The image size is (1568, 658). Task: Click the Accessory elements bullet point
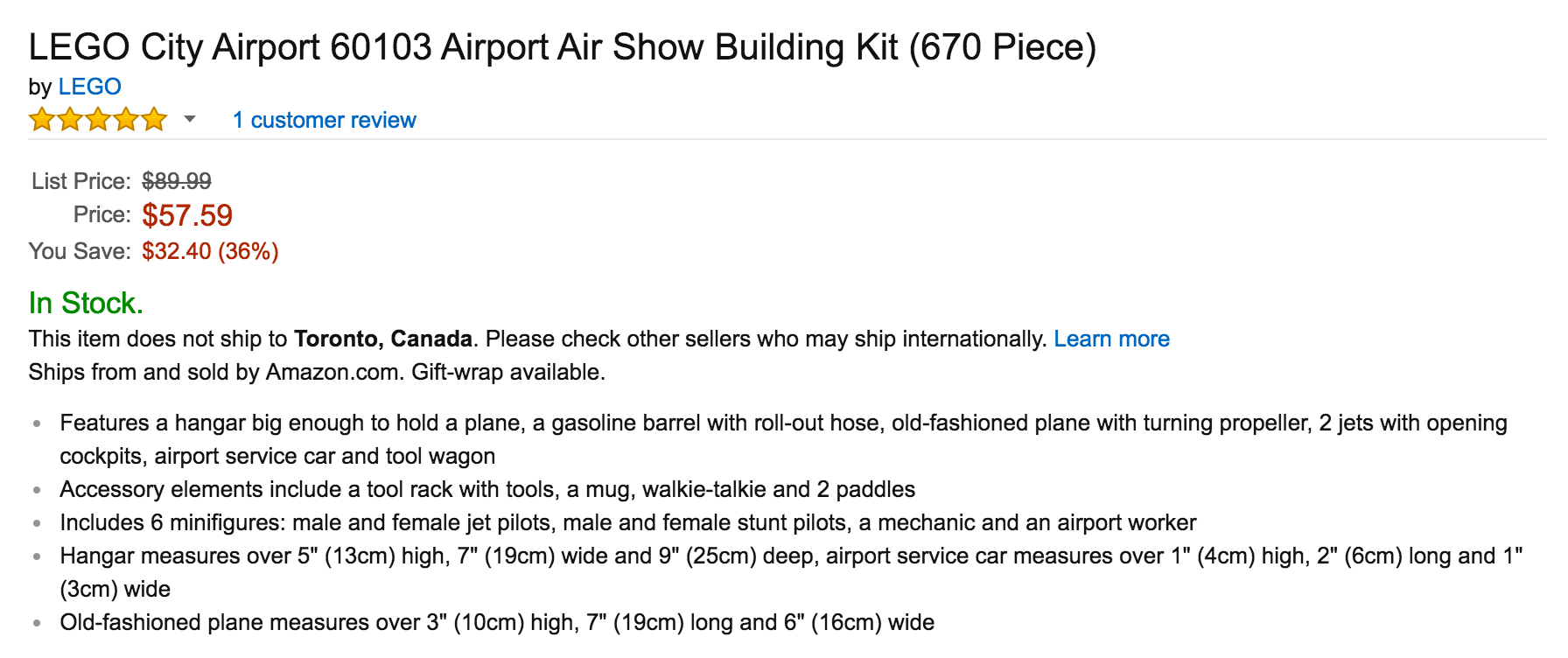pyautogui.click(x=487, y=489)
